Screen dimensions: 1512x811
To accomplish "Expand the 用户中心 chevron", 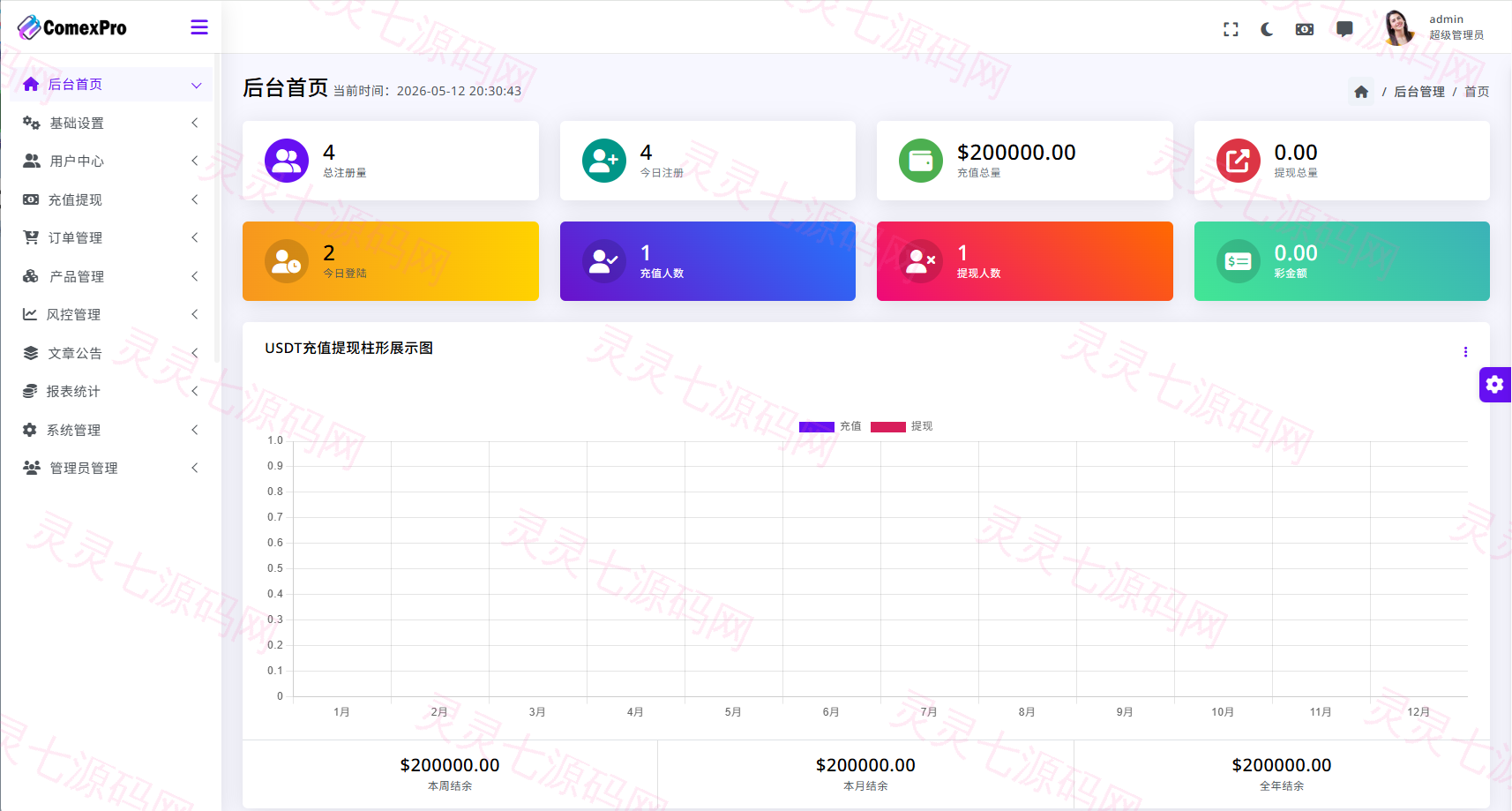I will [x=195, y=161].
